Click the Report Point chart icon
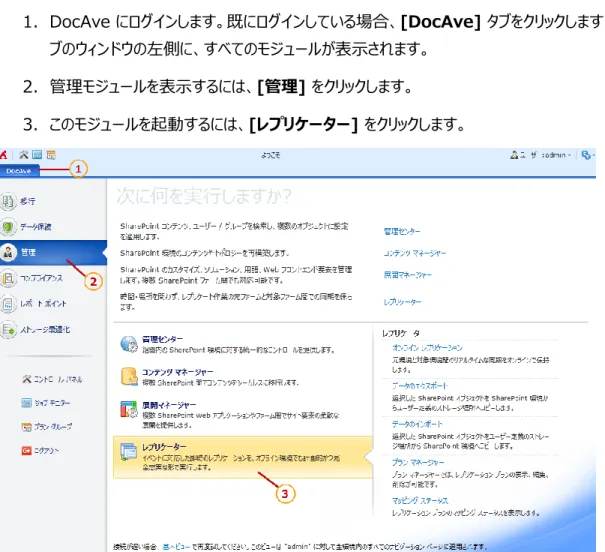This screenshot has width=605, height=552. click(8, 304)
